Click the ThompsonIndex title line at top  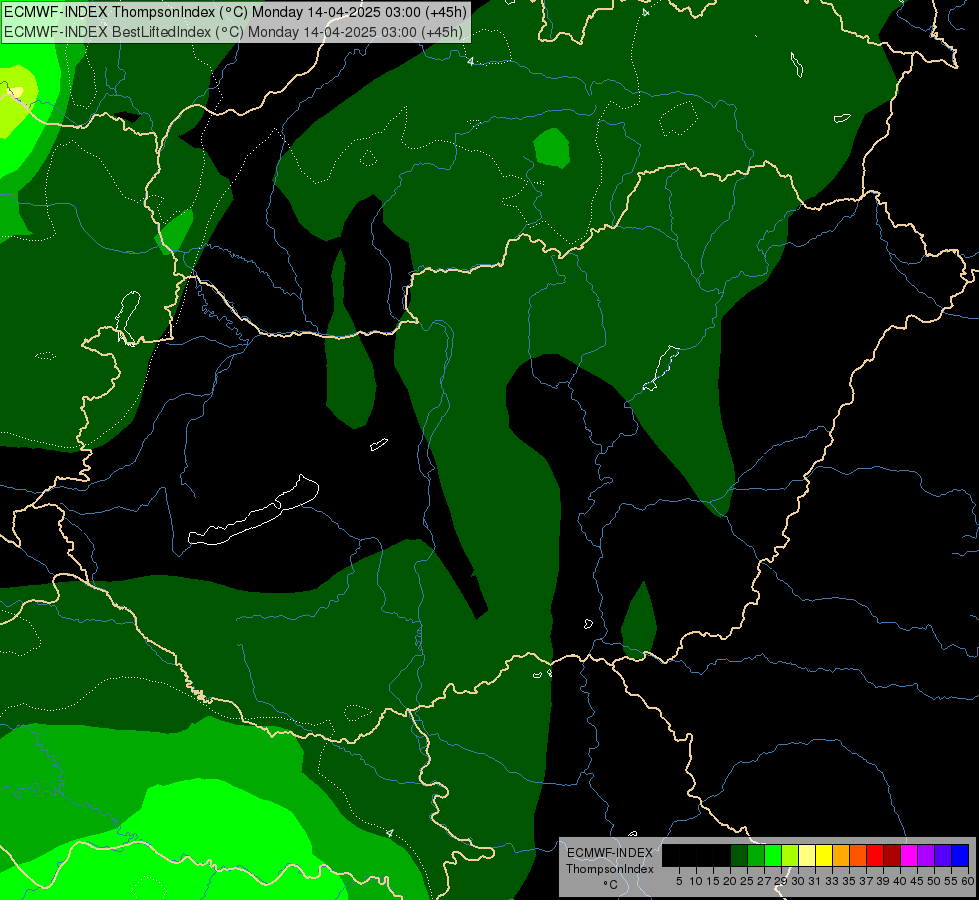pos(235,12)
